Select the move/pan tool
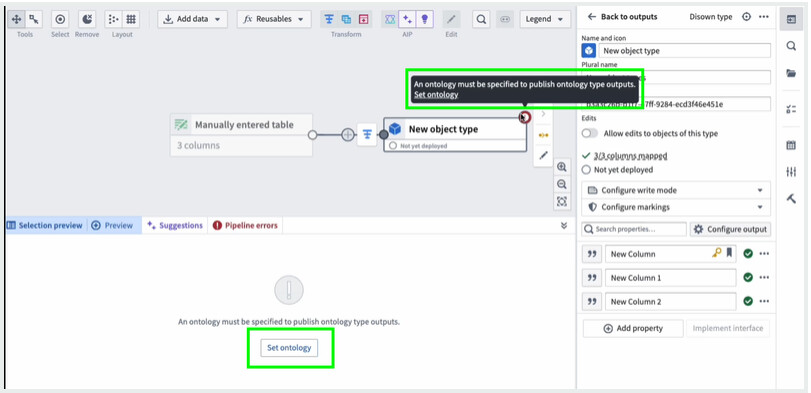This screenshot has height=393, width=811. (x=16, y=19)
